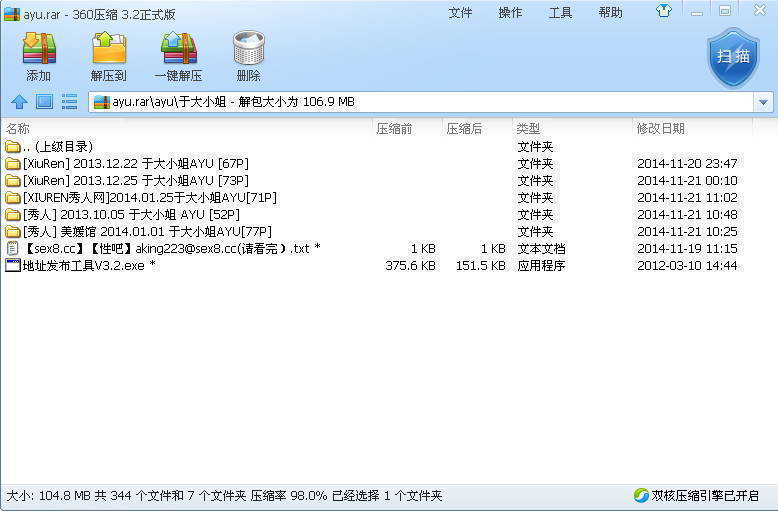Open the skin (shirt) icon in title bar
Image resolution: width=778 pixels, height=511 pixels.
(x=664, y=11)
